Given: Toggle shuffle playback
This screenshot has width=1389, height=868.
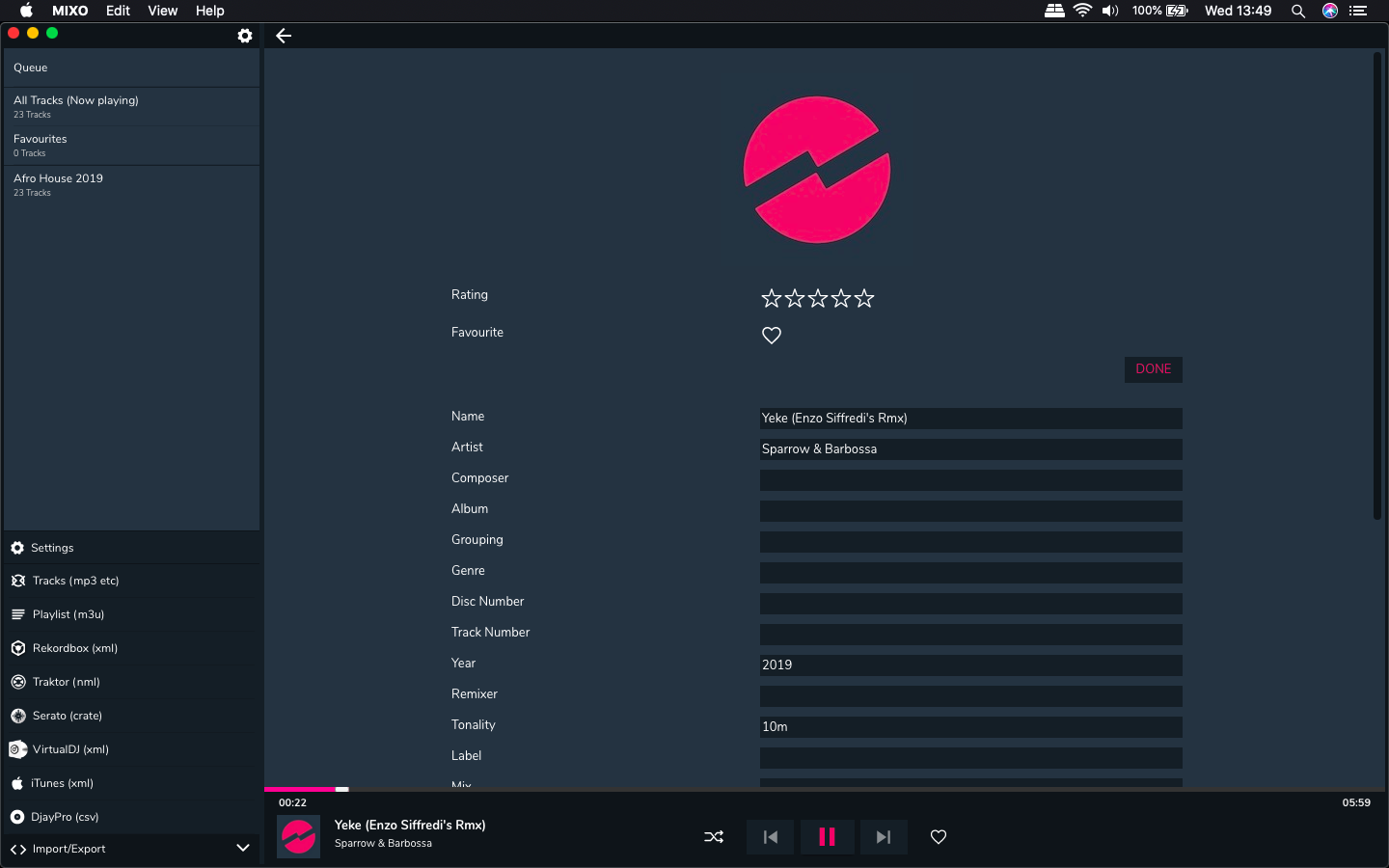Looking at the screenshot, I should click(x=714, y=837).
